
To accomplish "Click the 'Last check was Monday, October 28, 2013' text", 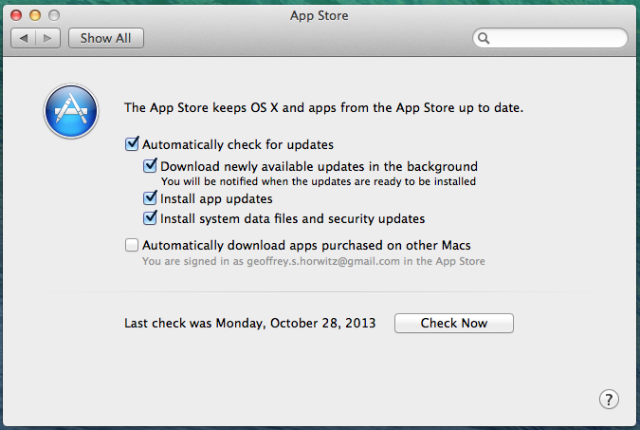I will [x=250, y=323].
